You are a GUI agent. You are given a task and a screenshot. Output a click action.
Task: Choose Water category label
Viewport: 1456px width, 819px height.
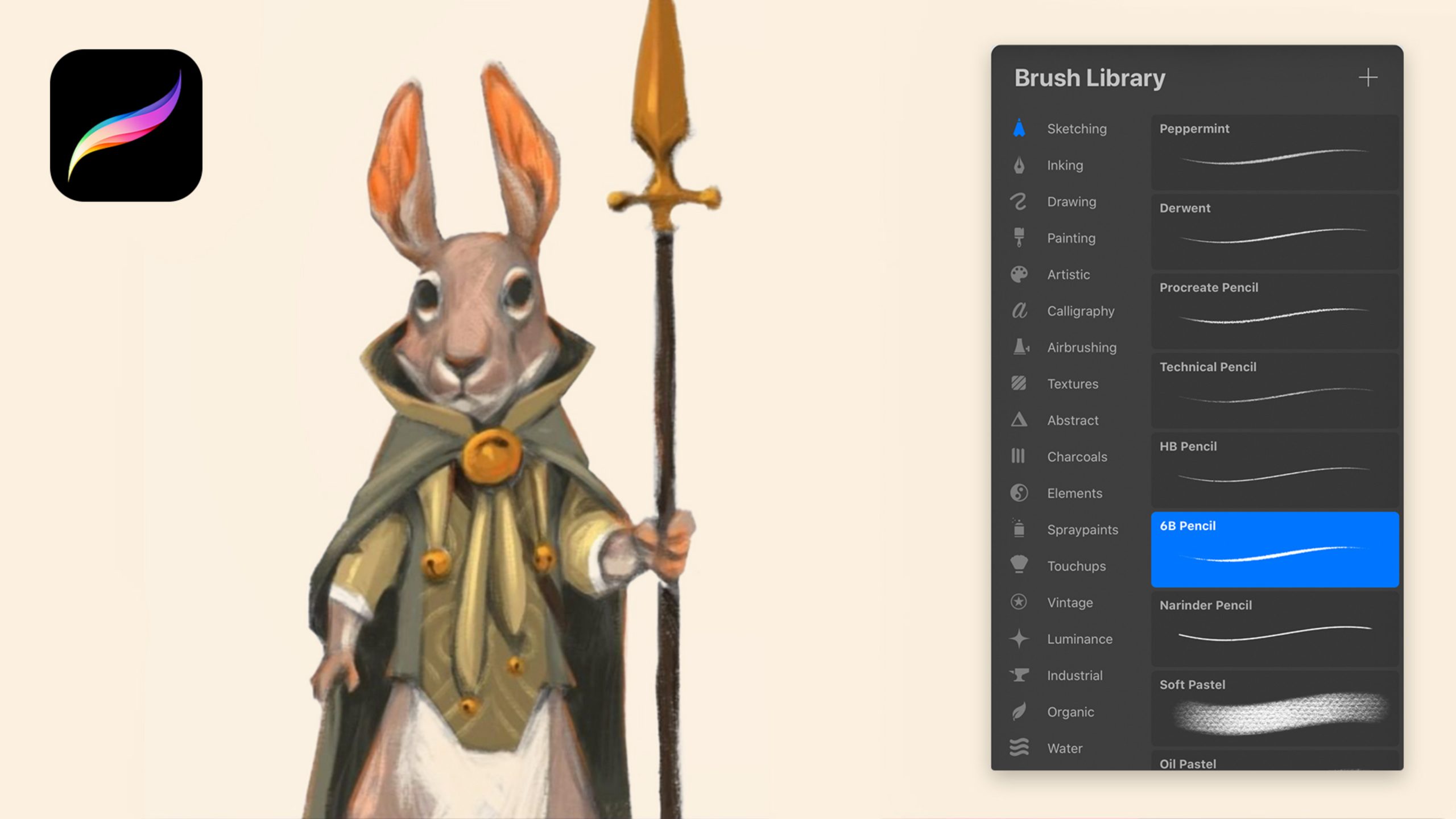(1065, 748)
